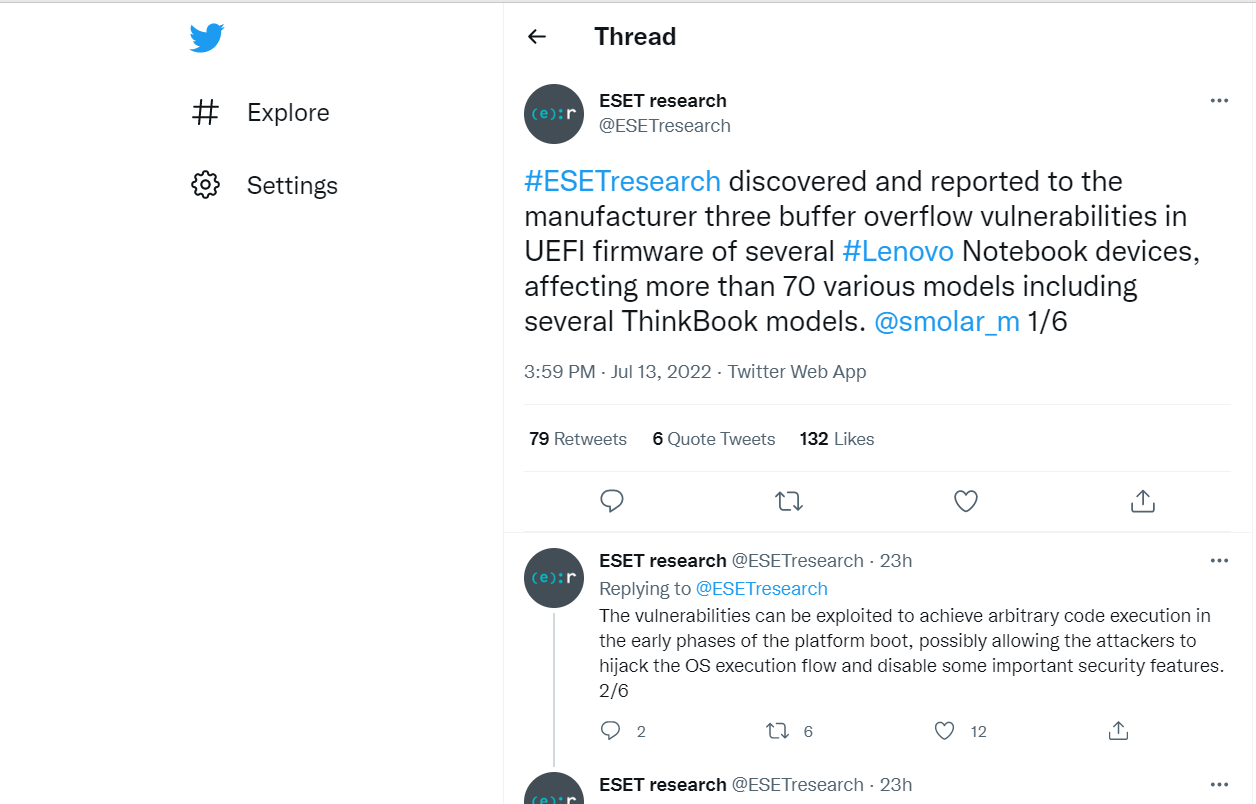This screenshot has width=1256, height=804.
Task: Open the #Lenovo hashtag link
Action: coord(898,251)
